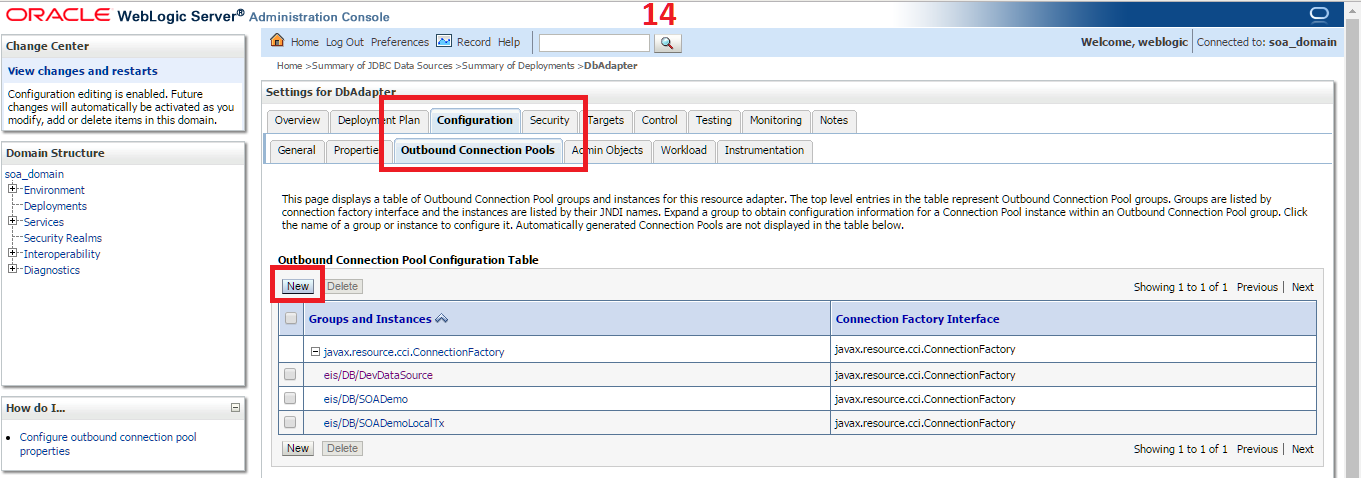This screenshot has width=1366, height=478.
Task: Open javax.resource.cci.ConnectionFactory group link
Action: coord(414,352)
